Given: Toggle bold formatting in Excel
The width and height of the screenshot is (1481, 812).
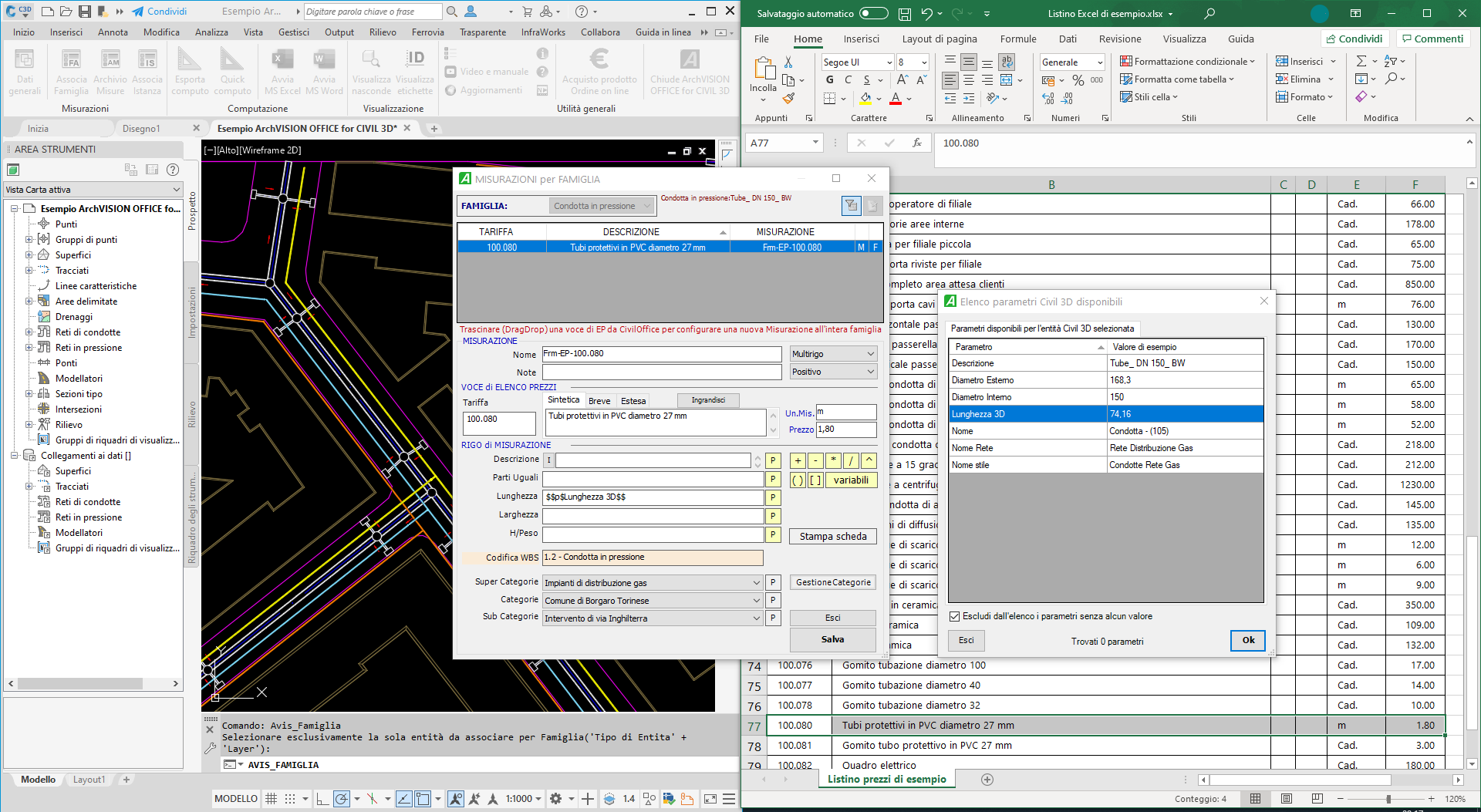Looking at the screenshot, I should (830, 80).
